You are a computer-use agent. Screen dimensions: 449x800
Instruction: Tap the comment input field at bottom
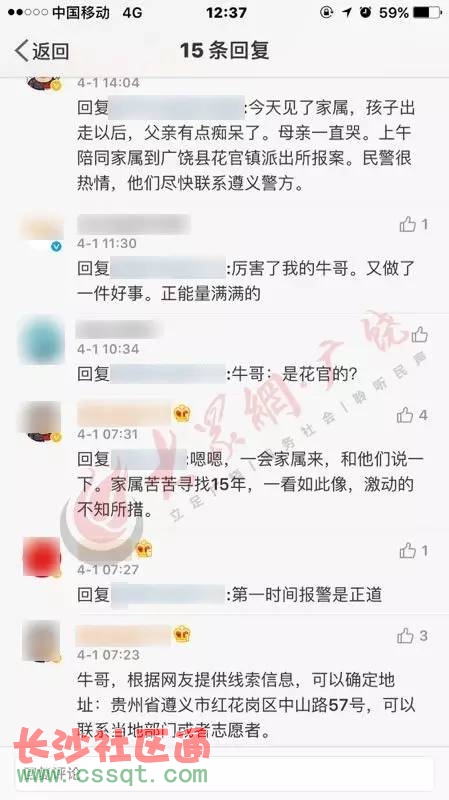[x=224, y=774]
